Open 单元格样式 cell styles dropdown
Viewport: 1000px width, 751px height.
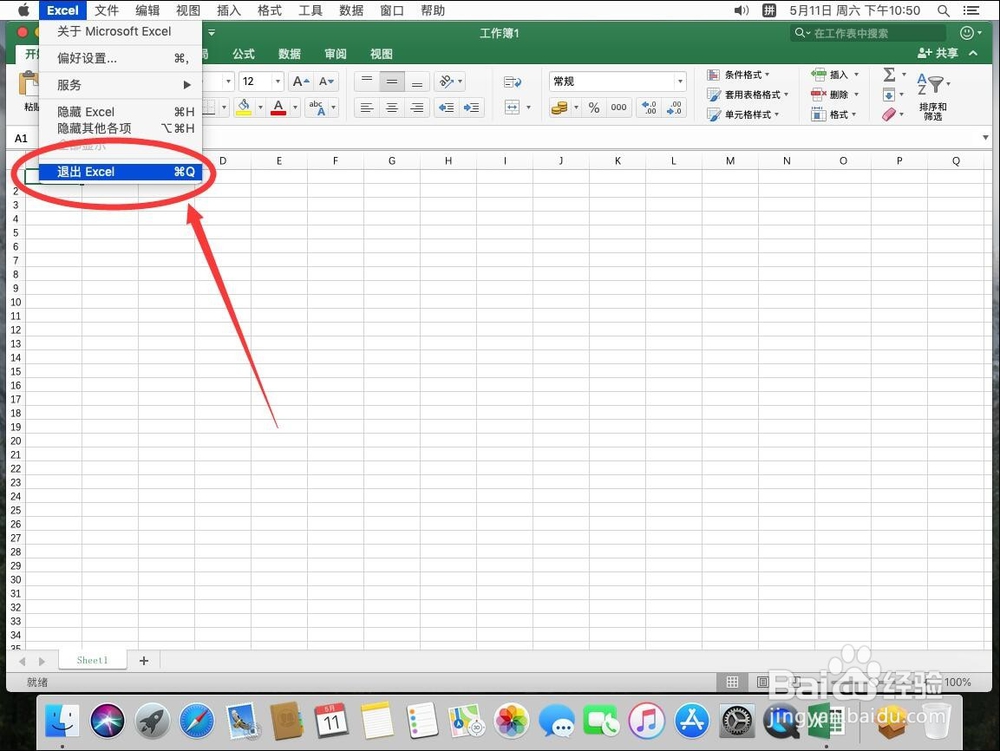click(743, 115)
